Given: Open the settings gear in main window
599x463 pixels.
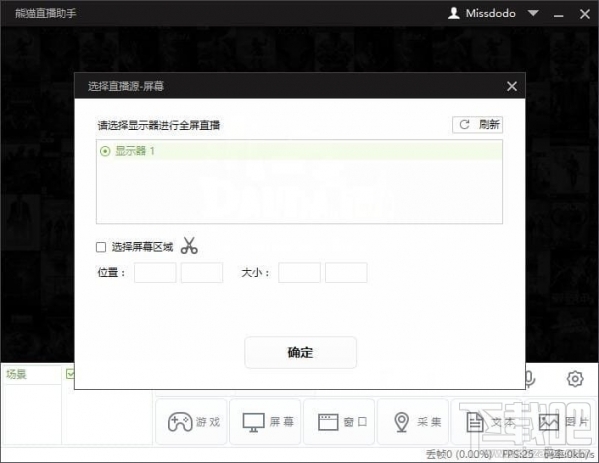Looking at the screenshot, I should click(x=575, y=379).
